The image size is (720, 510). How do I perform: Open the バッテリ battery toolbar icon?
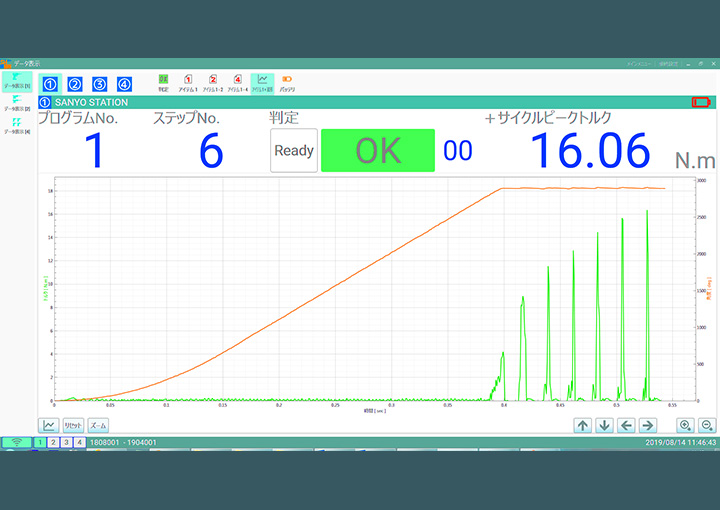point(287,82)
